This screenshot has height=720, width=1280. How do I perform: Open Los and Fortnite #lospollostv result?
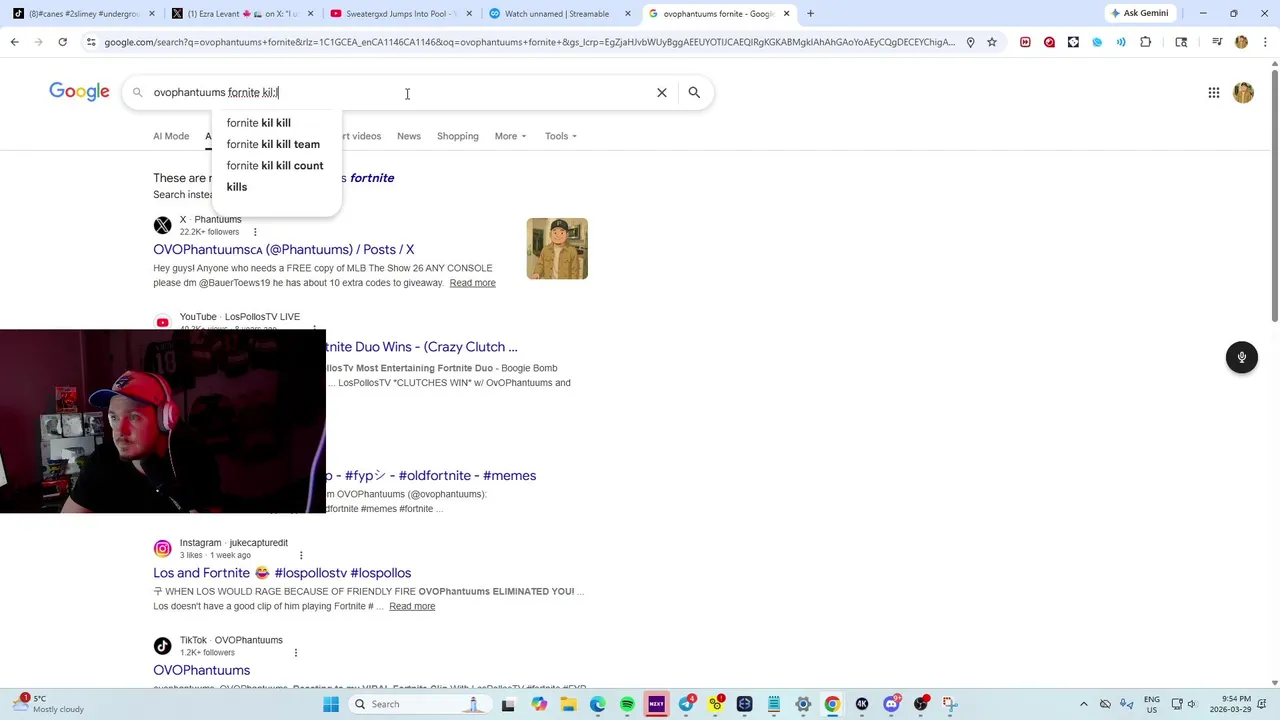pyautogui.click(x=282, y=573)
